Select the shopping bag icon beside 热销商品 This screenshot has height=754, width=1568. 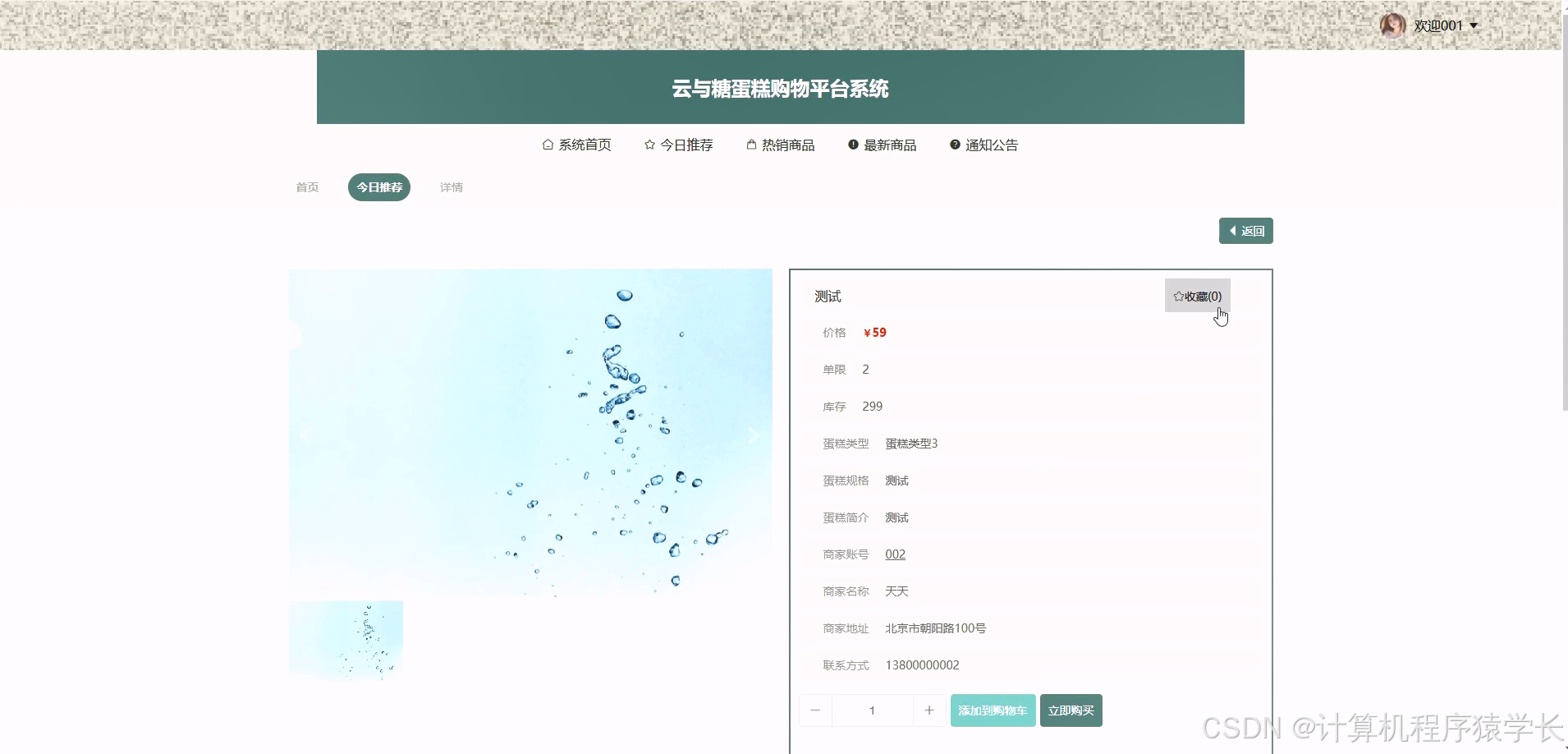[751, 145]
